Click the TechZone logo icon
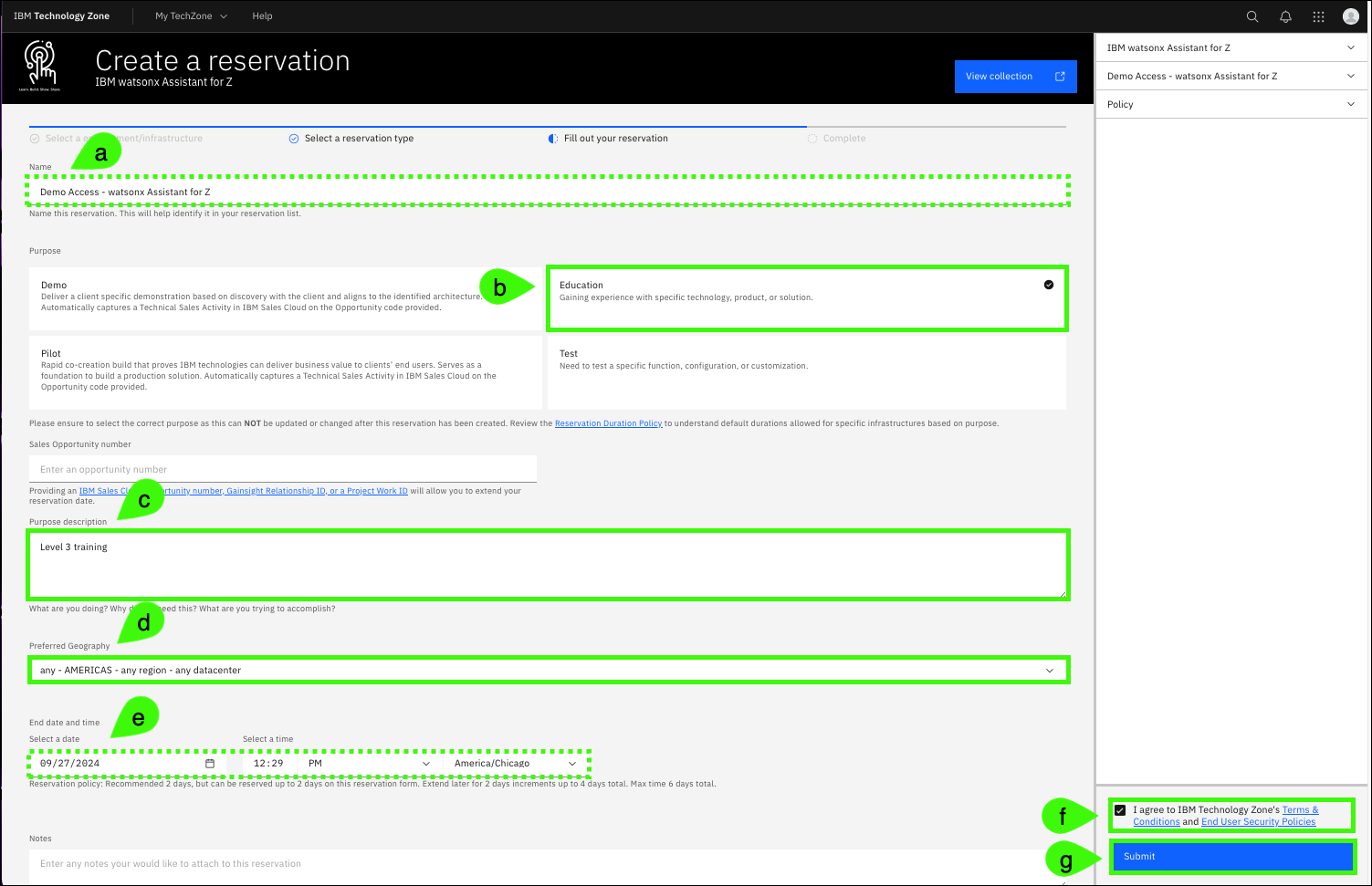The height and width of the screenshot is (886, 1372). [41, 66]
